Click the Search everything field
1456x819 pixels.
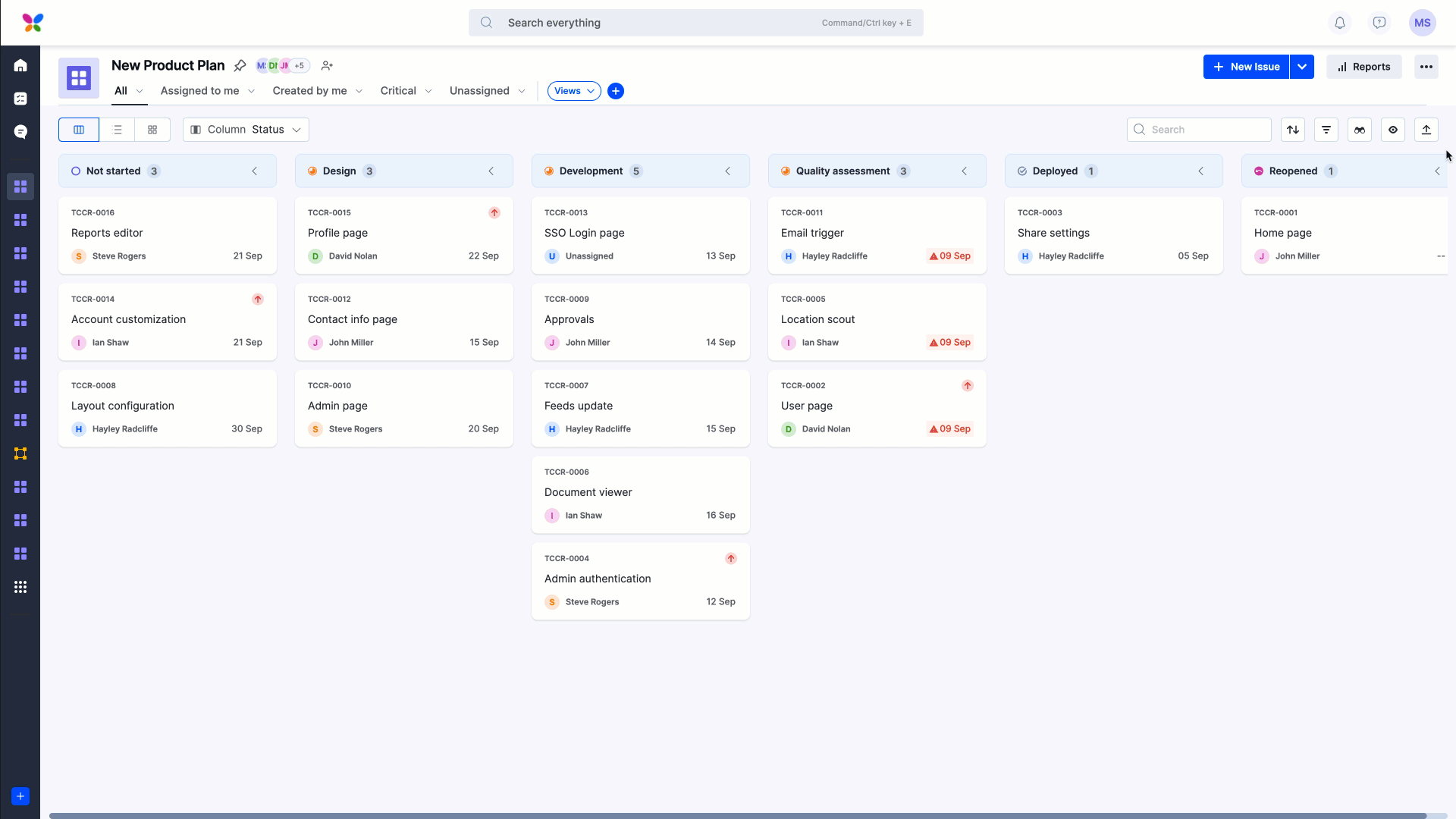(x=696, y=23)
